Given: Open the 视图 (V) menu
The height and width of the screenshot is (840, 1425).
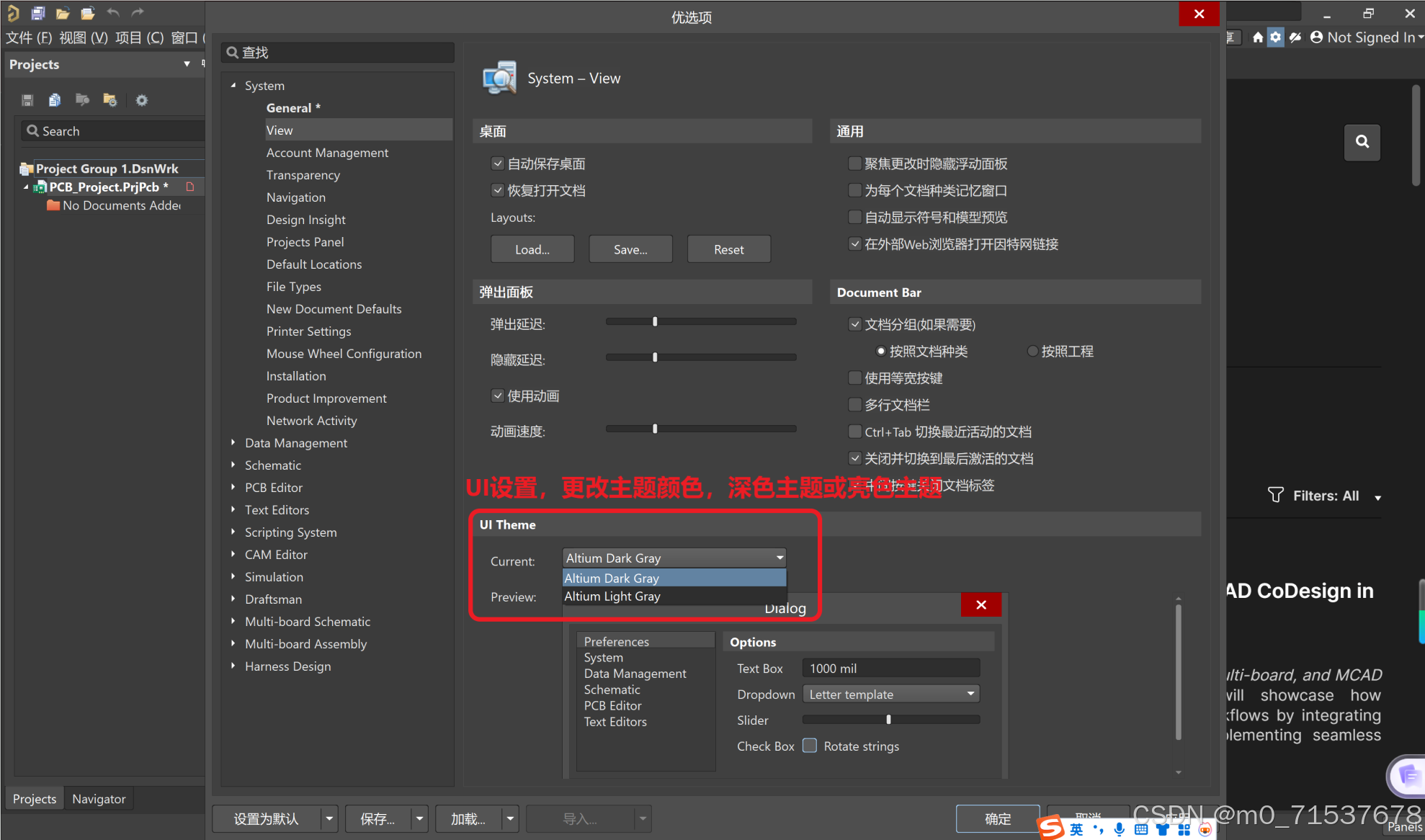Looking at the screenshot, I should point(83,37).
